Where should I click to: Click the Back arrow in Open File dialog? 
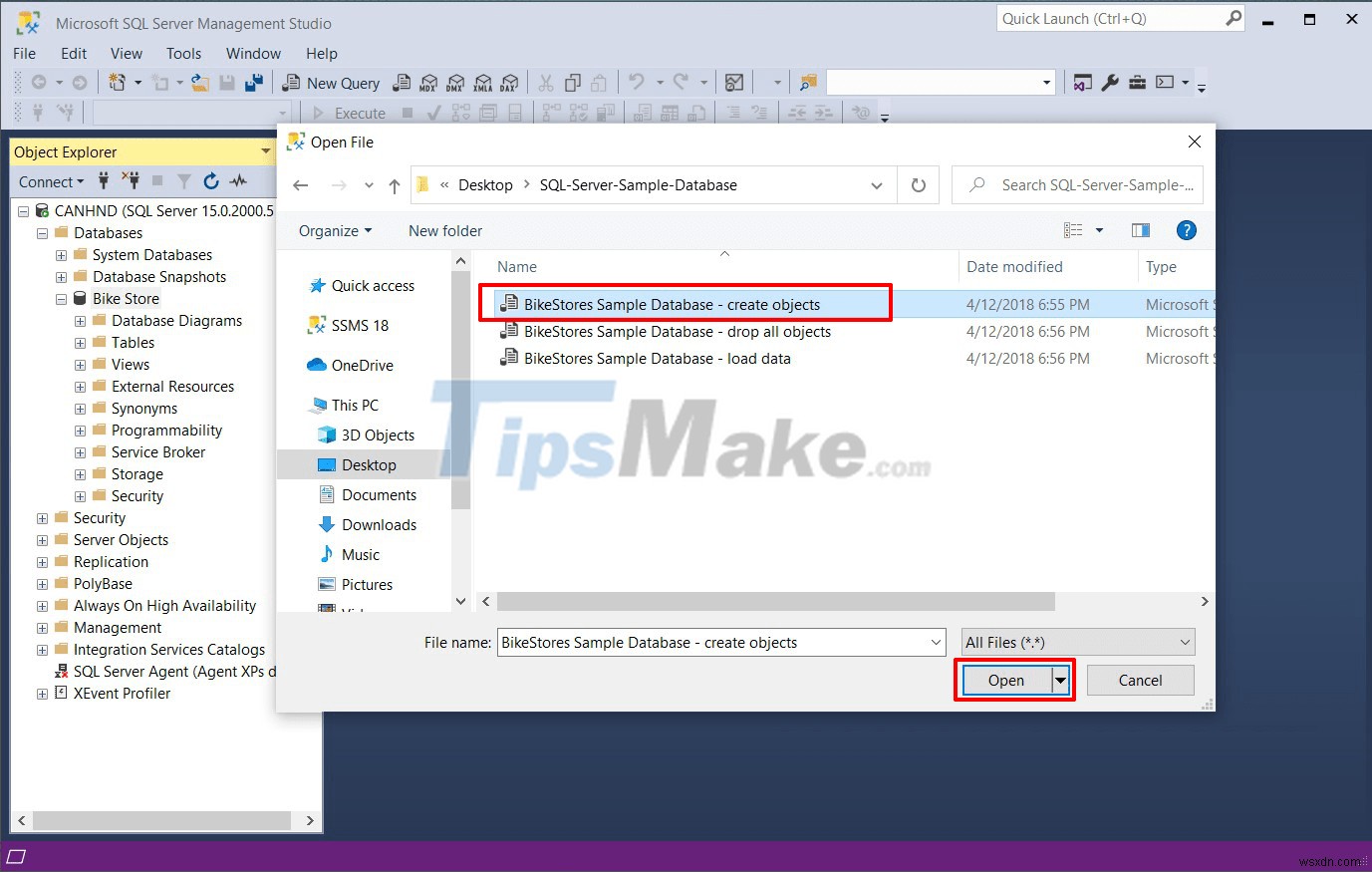tap(301, 185)
